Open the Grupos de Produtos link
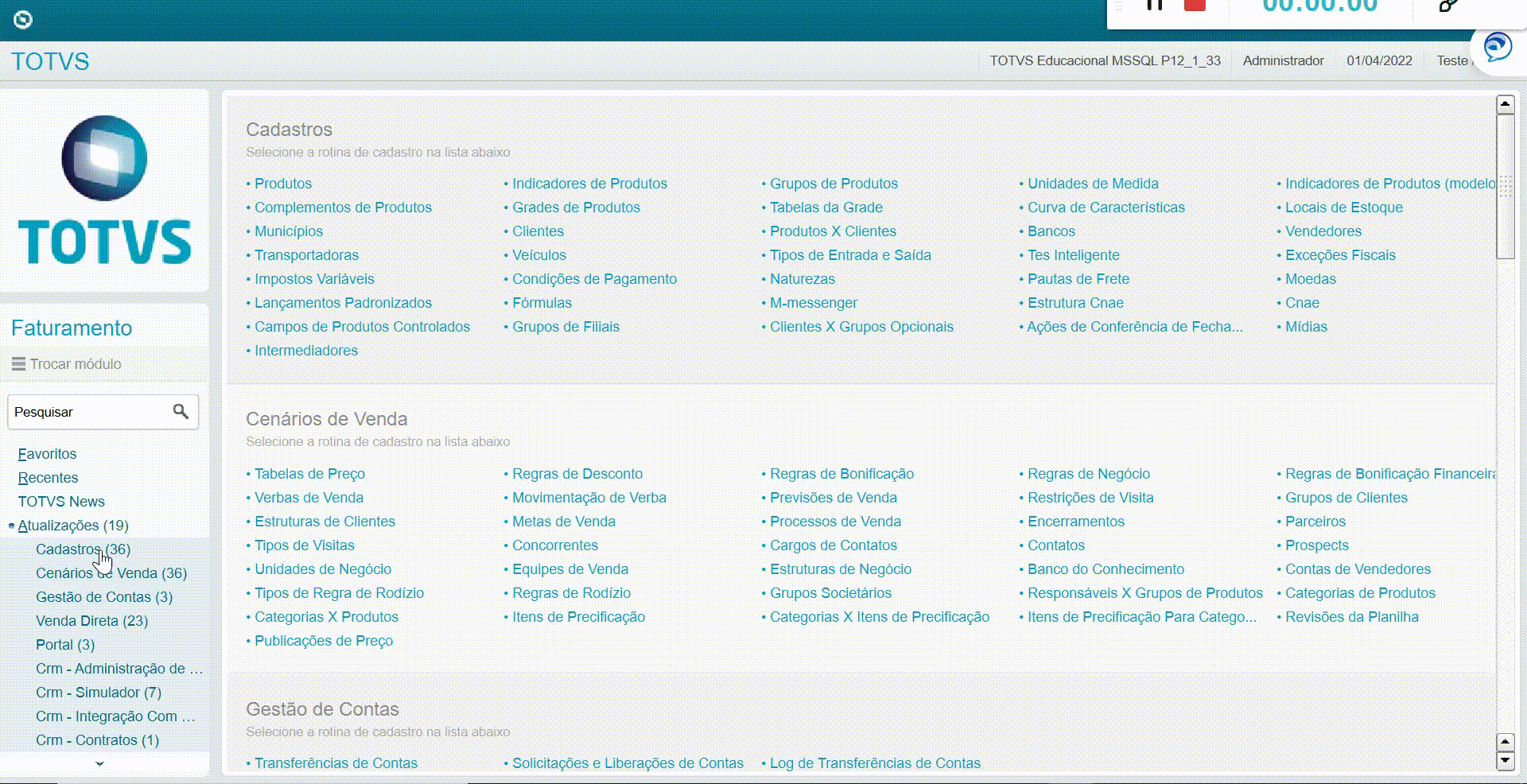The width and height of the screenshot is (1527, 784). pyautogui.click(x=833, y=184)
